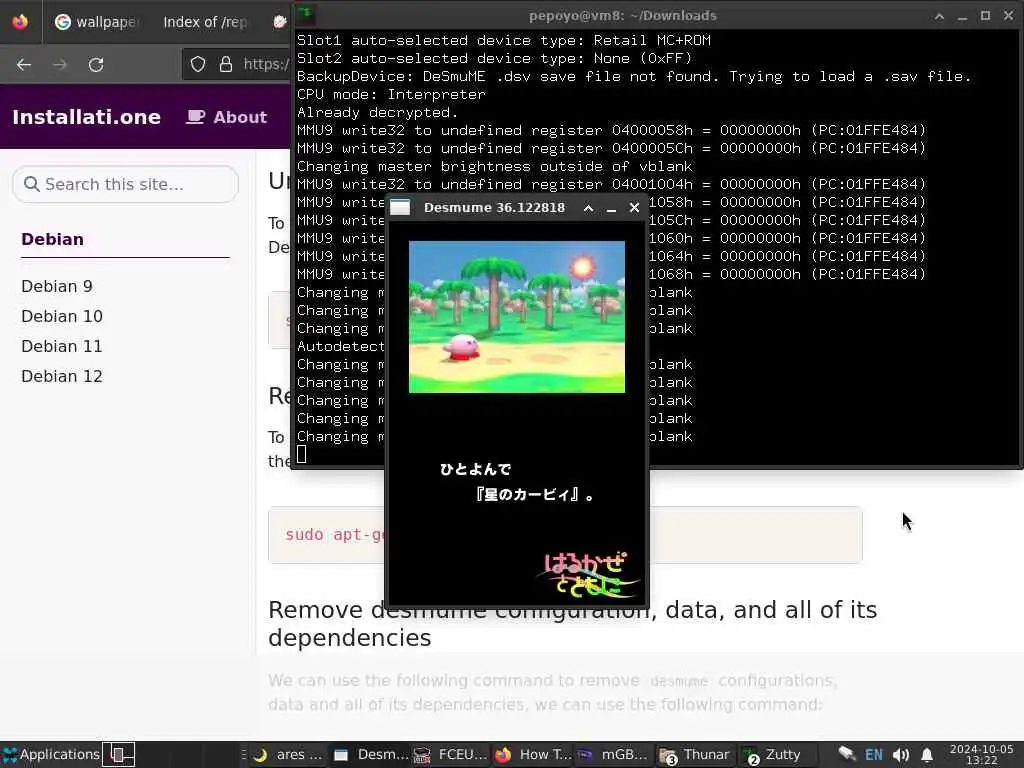Image resolution: width=1024 pixels, height=768 pixels.
Task: Switch to the How T... Firefox taskbar item
Action: point(533,755)
